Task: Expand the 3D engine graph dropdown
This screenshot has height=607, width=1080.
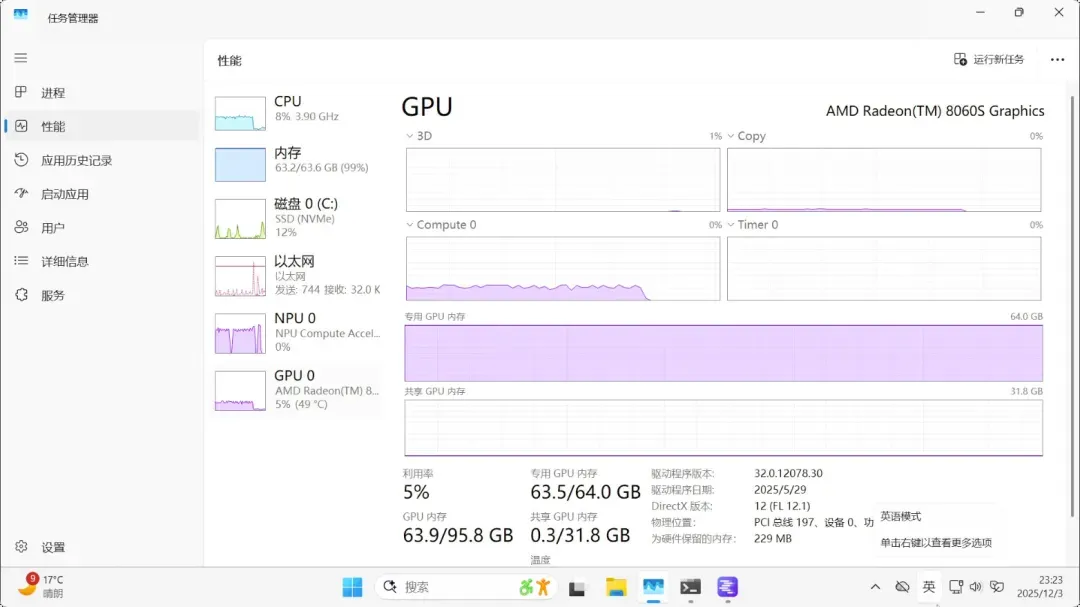Action: tap(410, 136)
